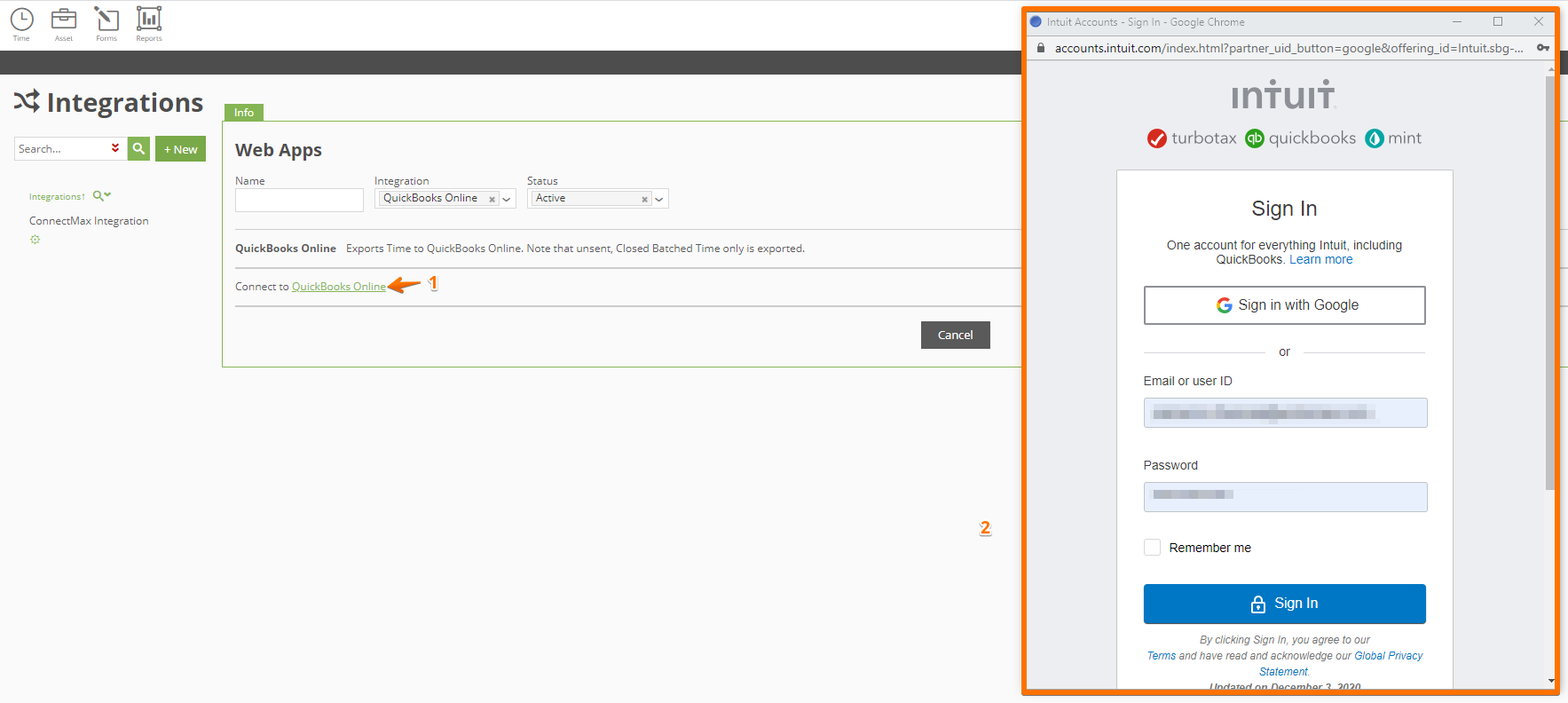Click the Password field
Viewport: 1568px width, 703px height.
click(x=1285, y=497)
